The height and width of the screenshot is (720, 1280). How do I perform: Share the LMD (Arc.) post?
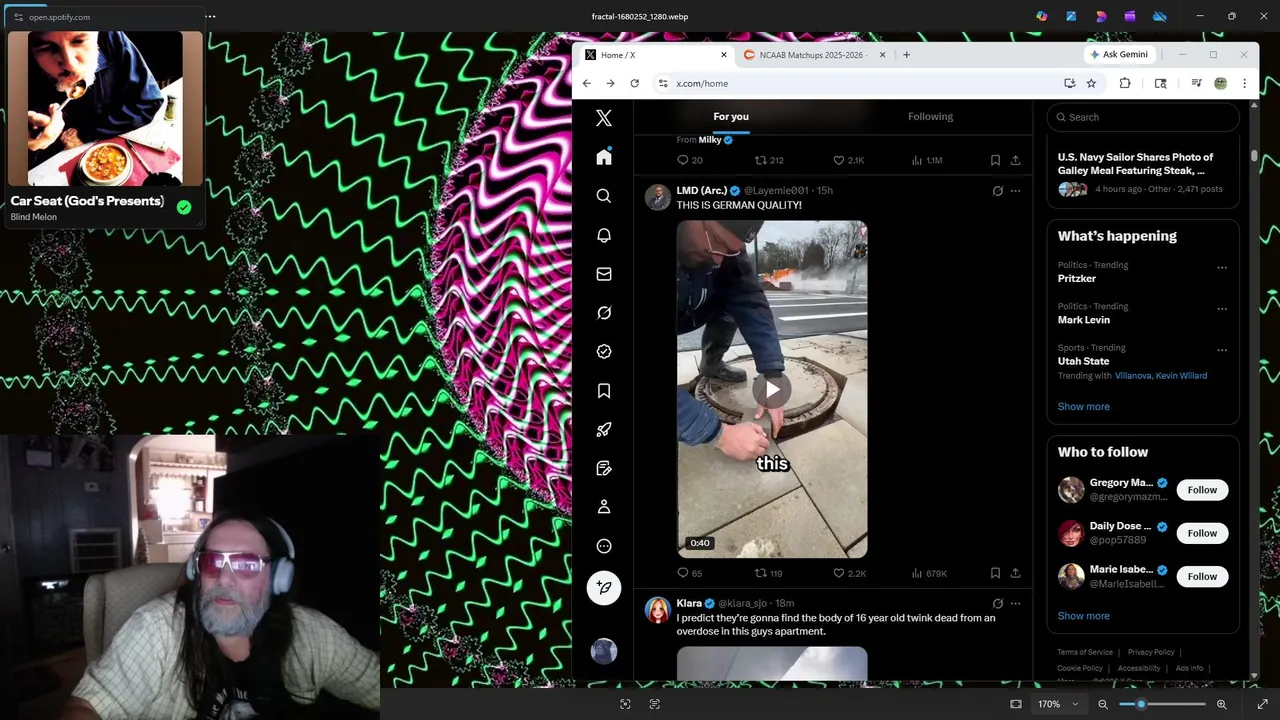(x=1015, y=573)
